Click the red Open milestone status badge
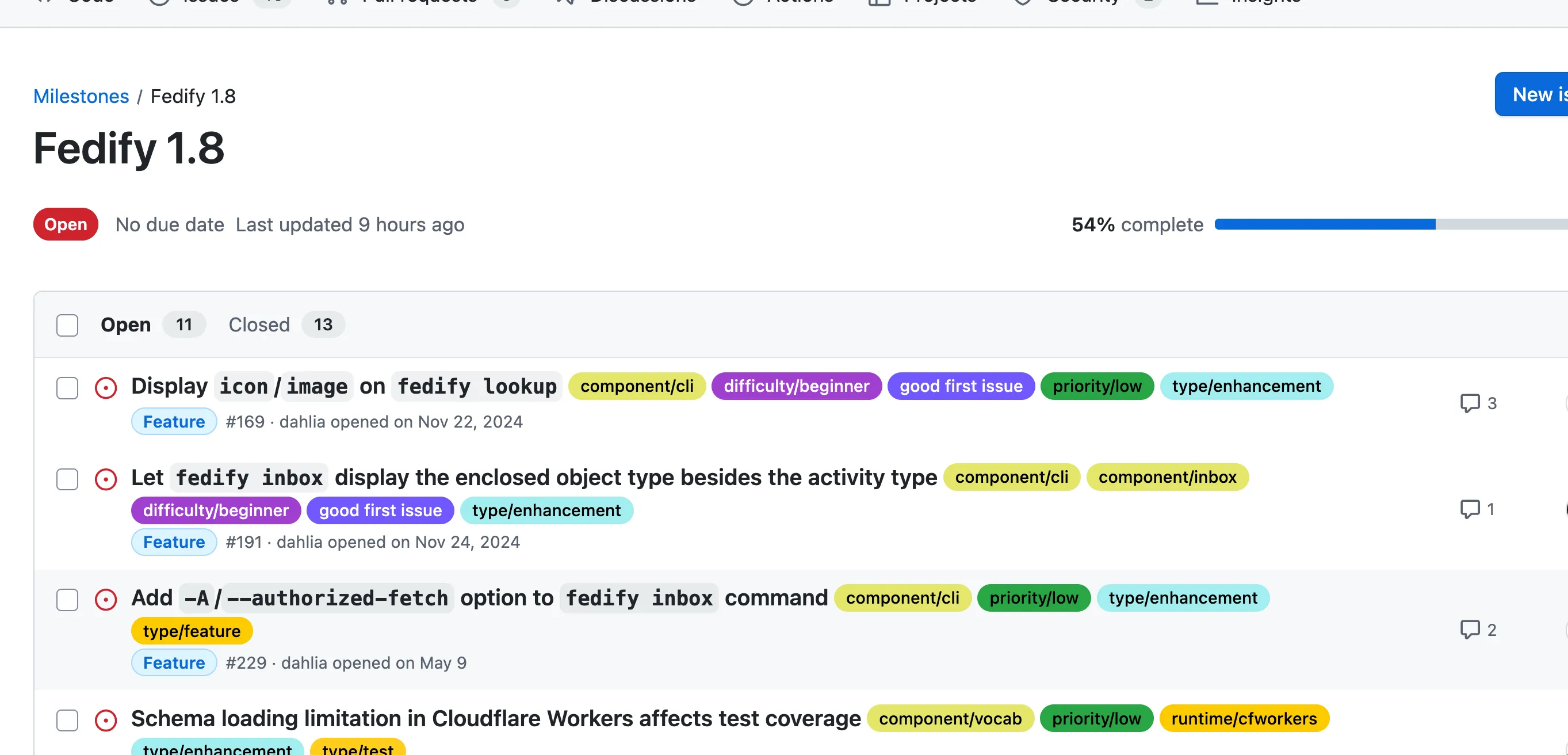This screenshot has width=1568, height=755. [x=66, y=224]
